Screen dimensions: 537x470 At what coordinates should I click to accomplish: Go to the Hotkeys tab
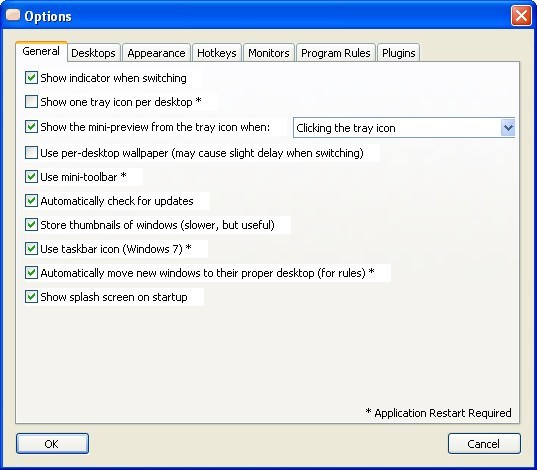pyautogui.click(x=217, y=53)
